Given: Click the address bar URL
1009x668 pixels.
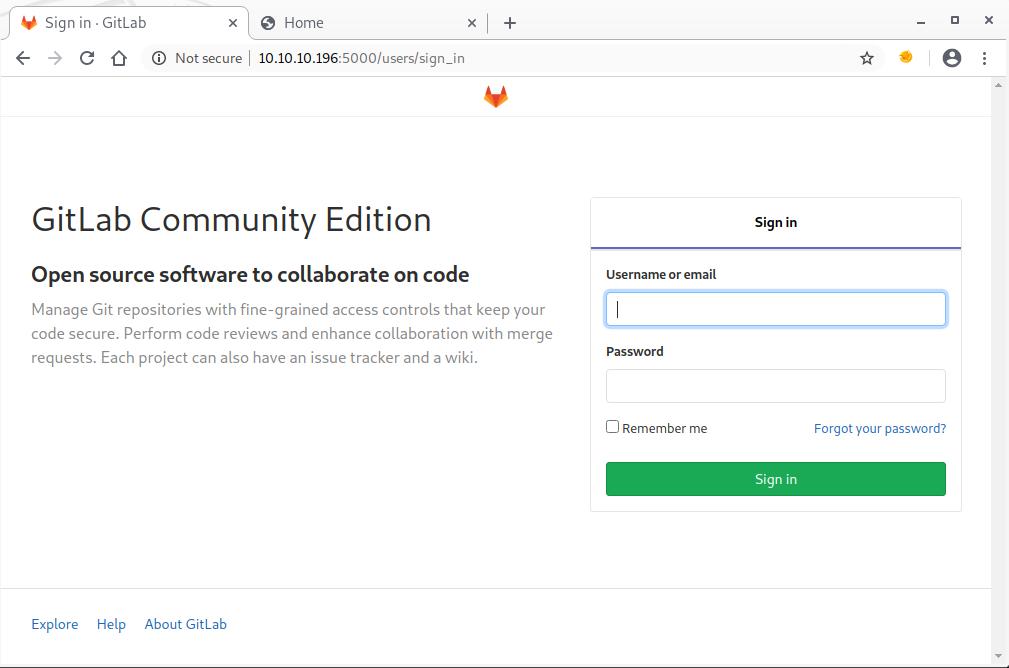Looking at the screenshot, I should coord(361,59).
